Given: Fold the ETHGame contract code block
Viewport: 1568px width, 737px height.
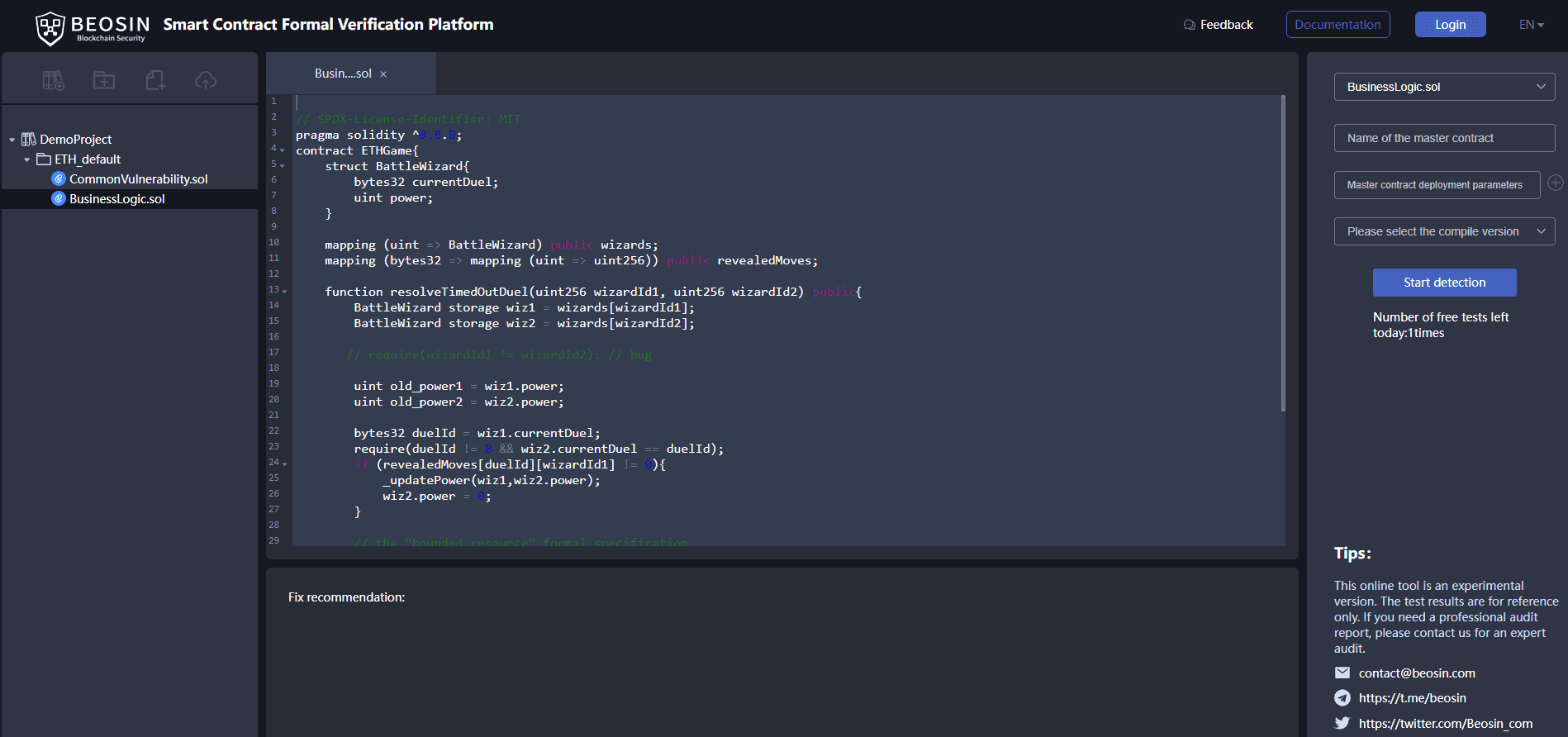Looking at the screenshot, I should tap(283, 150).
